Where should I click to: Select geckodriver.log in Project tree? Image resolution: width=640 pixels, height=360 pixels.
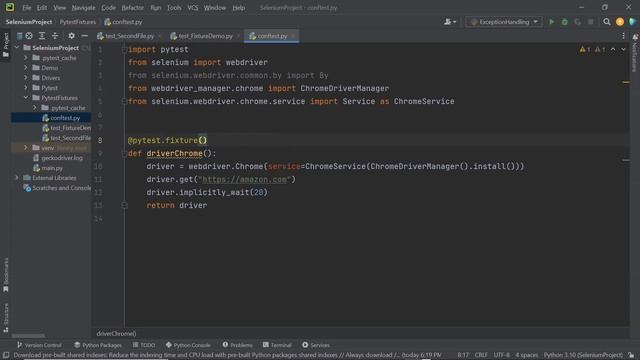[58, 158]
